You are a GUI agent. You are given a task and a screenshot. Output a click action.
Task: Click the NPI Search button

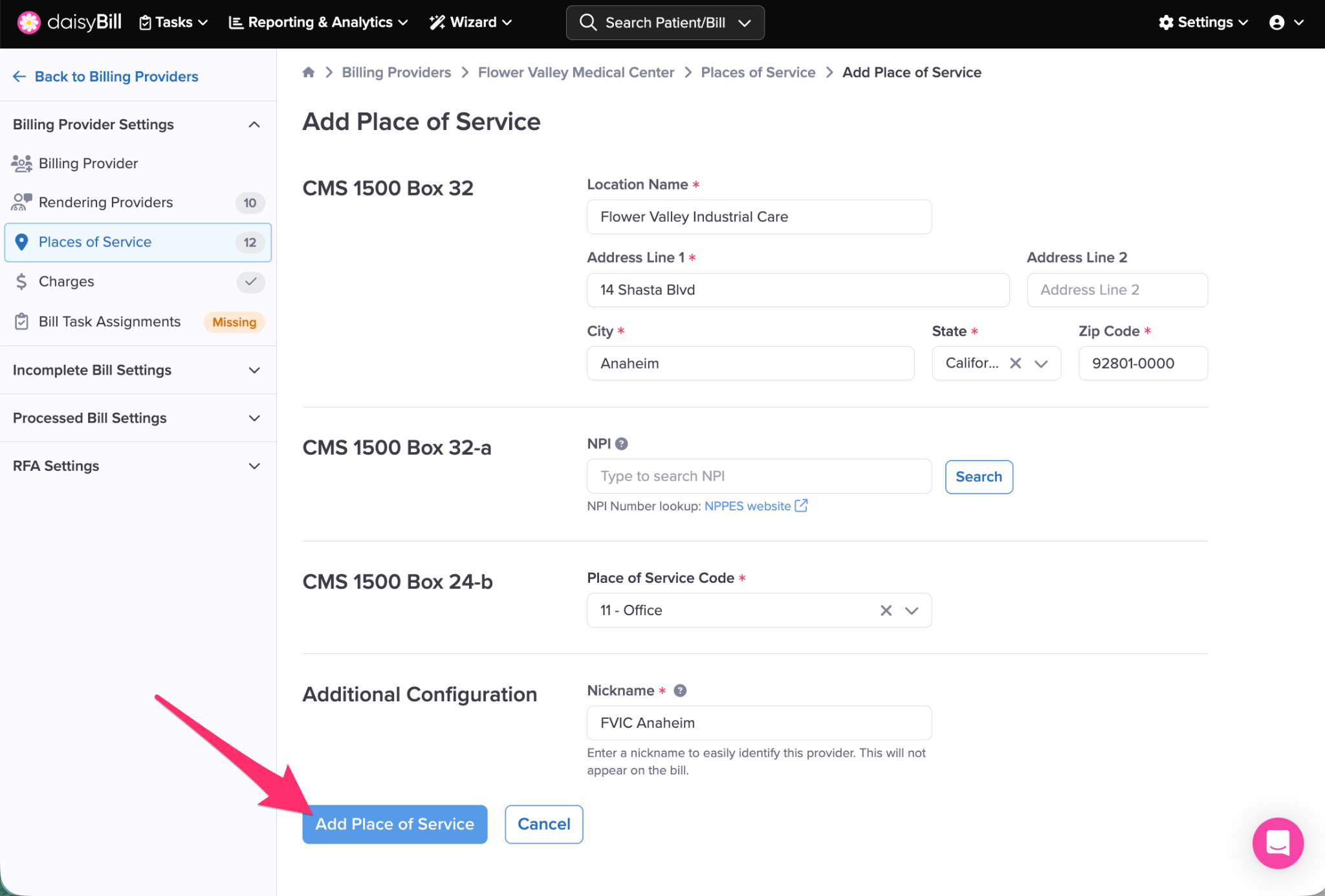[x=978, y=477]
